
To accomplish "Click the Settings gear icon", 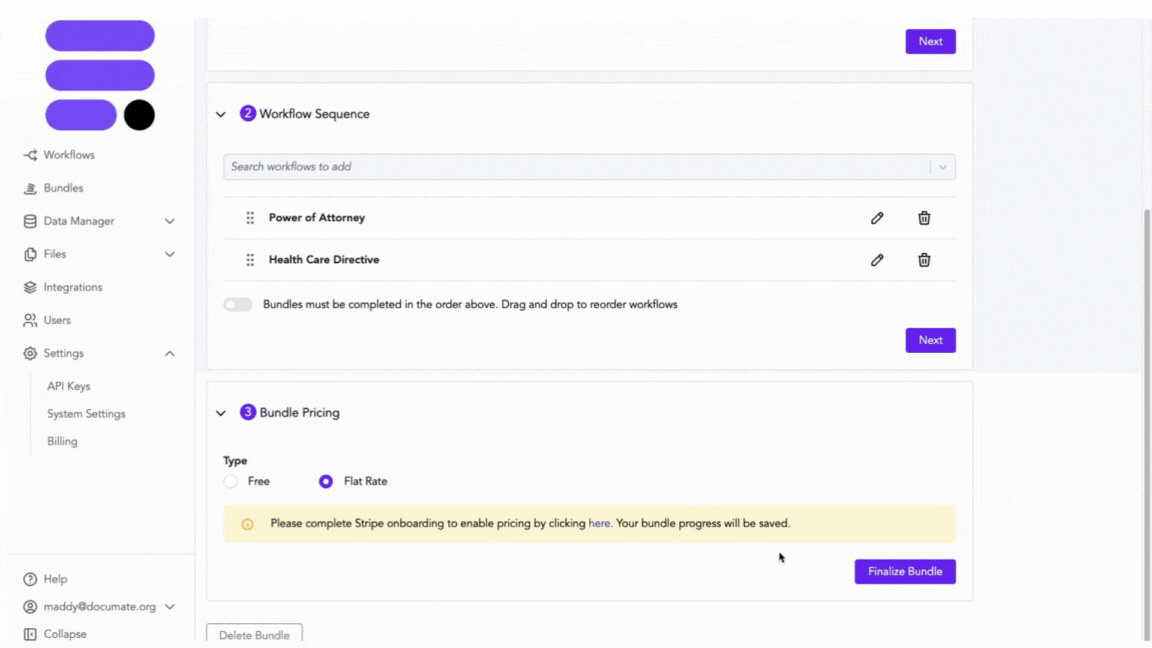I will 30,353.
